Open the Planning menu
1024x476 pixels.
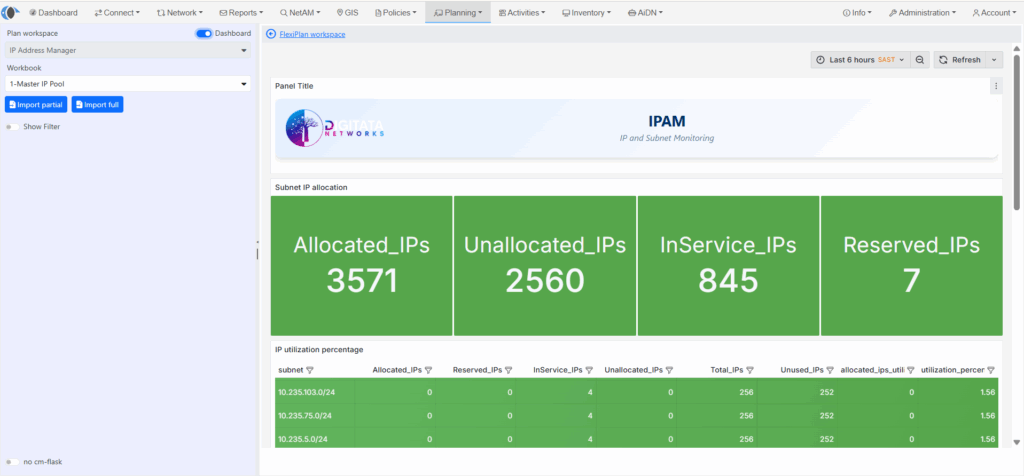[458, 13]
